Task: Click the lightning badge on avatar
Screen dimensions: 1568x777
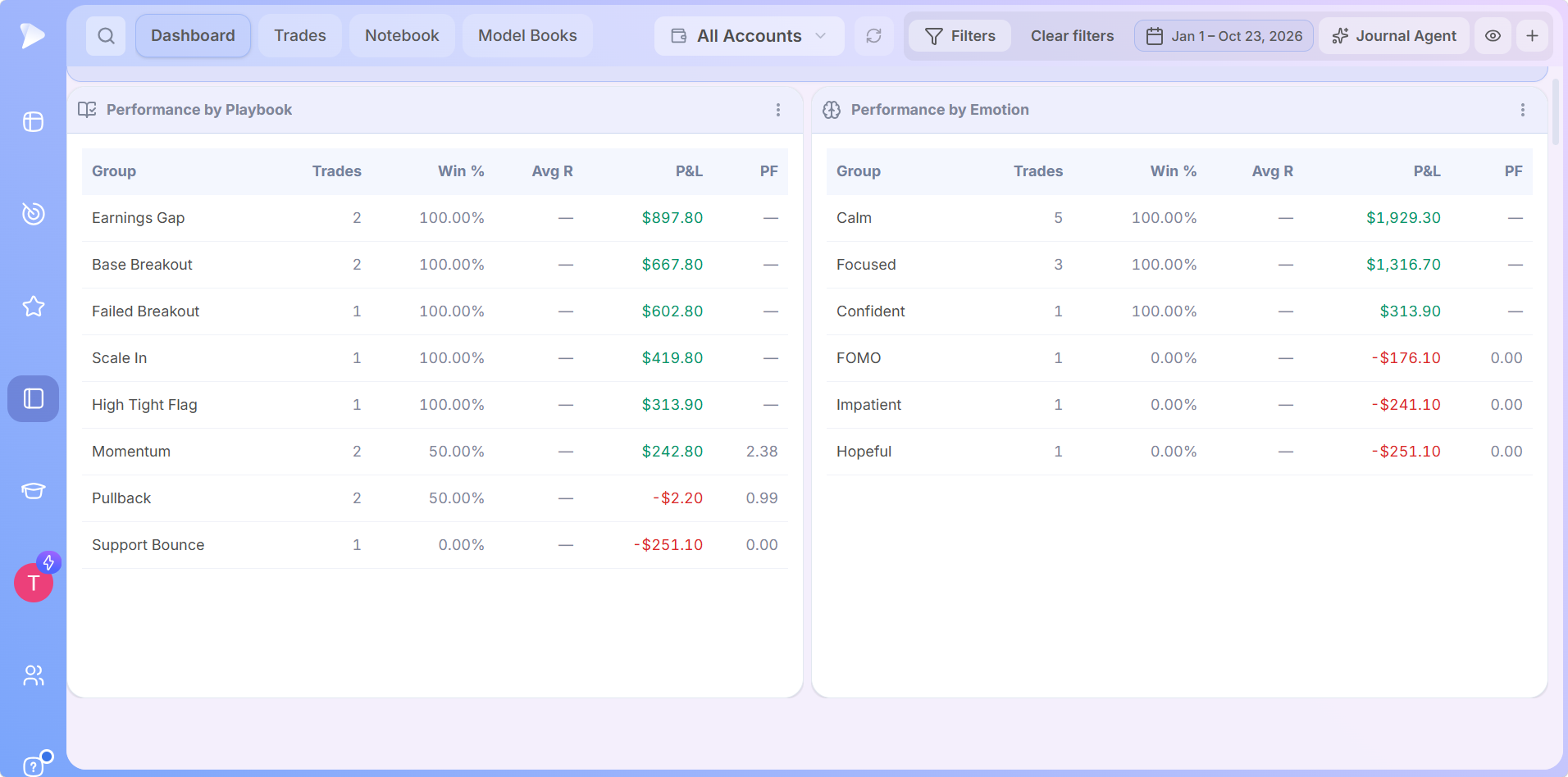Action: pyautogui.click(x=49, y=562)
